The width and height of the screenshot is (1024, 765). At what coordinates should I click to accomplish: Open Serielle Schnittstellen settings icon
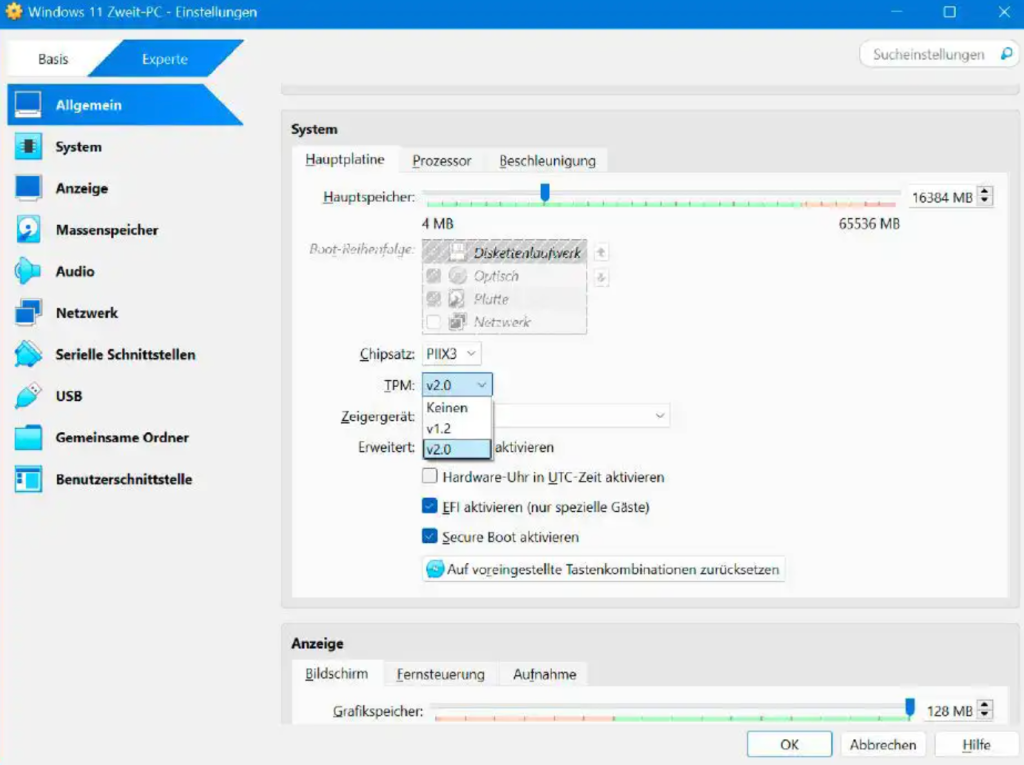pyautogui.click(x=28, y=354)
